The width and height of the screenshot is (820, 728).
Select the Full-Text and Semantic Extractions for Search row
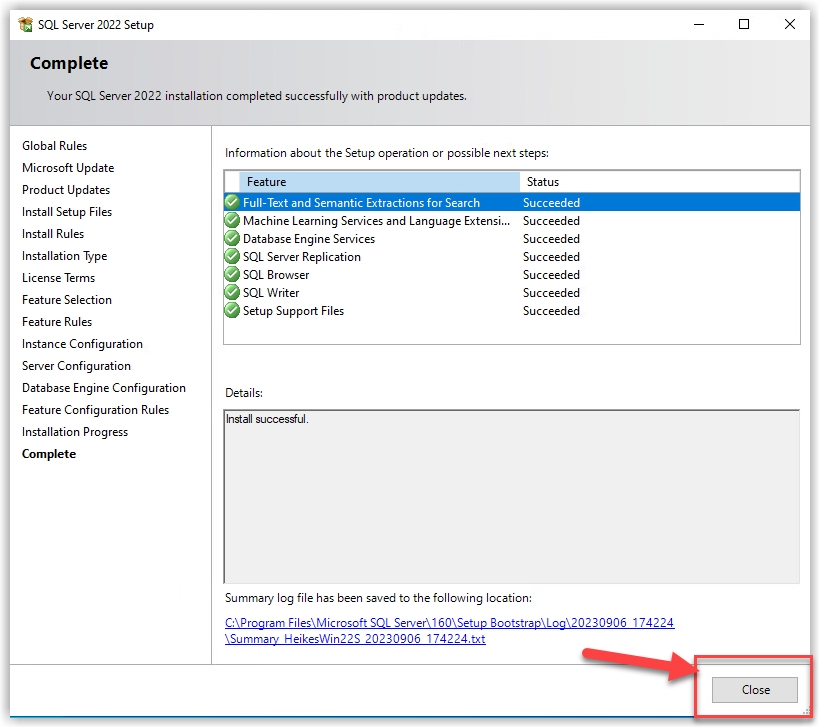(x=512, y=202)
